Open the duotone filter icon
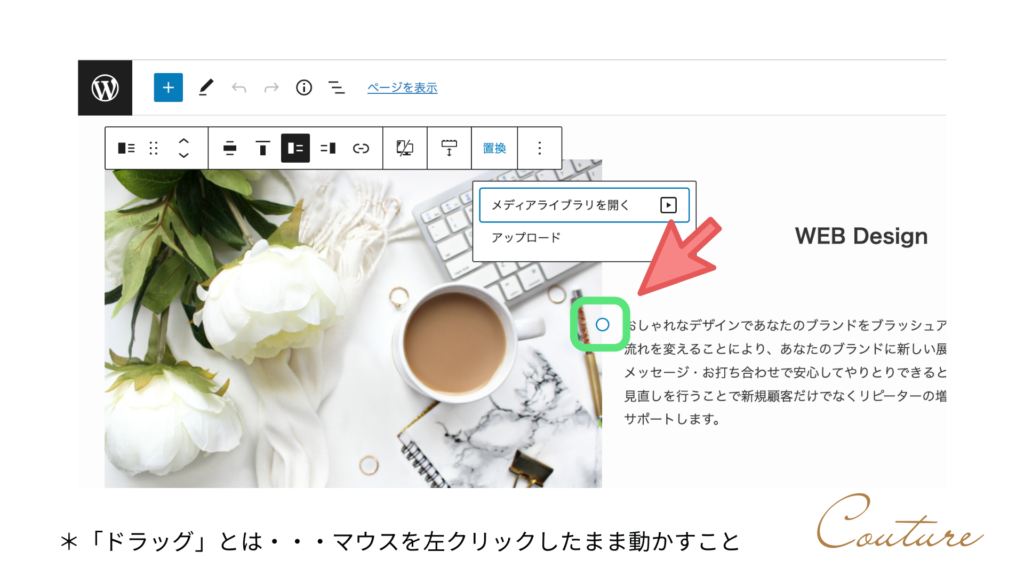1024x576 pixels. point(405,148)
